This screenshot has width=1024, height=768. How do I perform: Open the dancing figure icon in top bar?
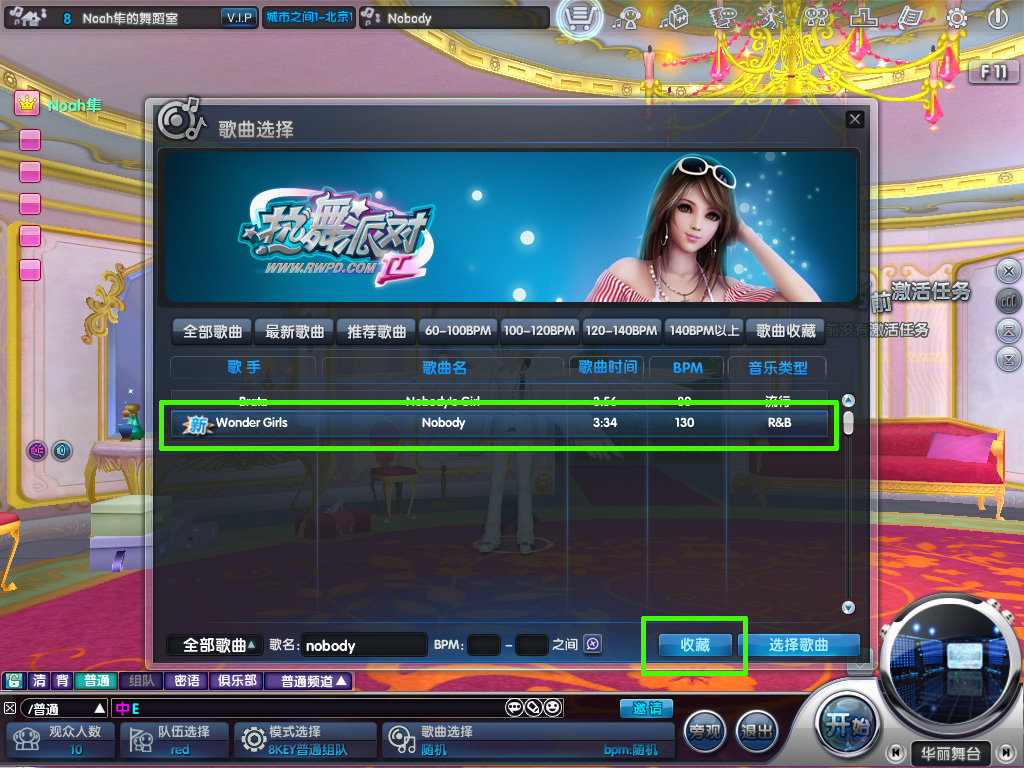click(x=769, y=18)
